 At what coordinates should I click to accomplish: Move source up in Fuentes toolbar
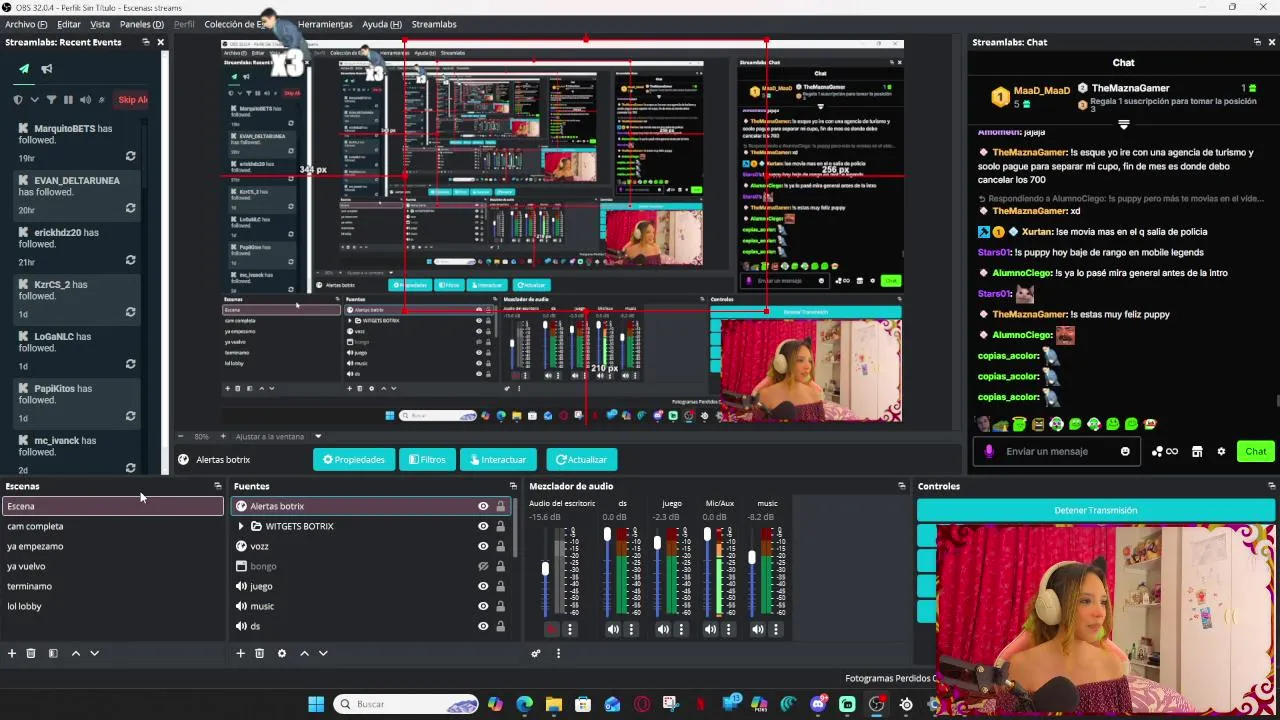pyautogui.click(x=304, y=653)
